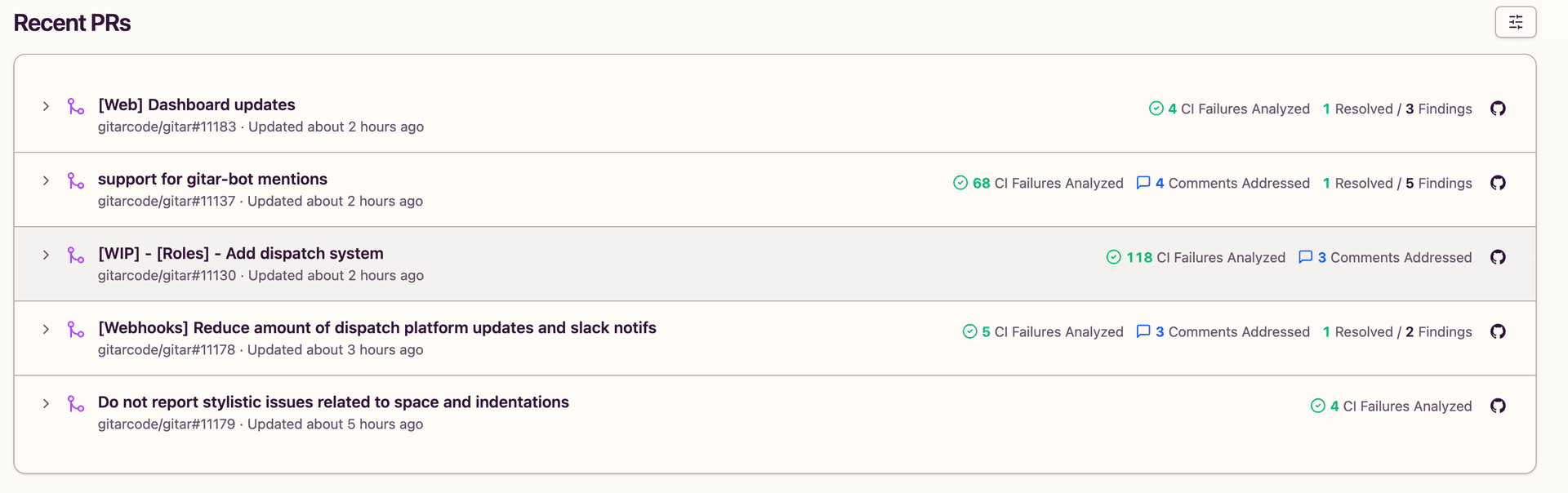Viewport: 1568px width, 493px height.
Task: Expand the Dashboard updates PR row
Action: [46, 105]
